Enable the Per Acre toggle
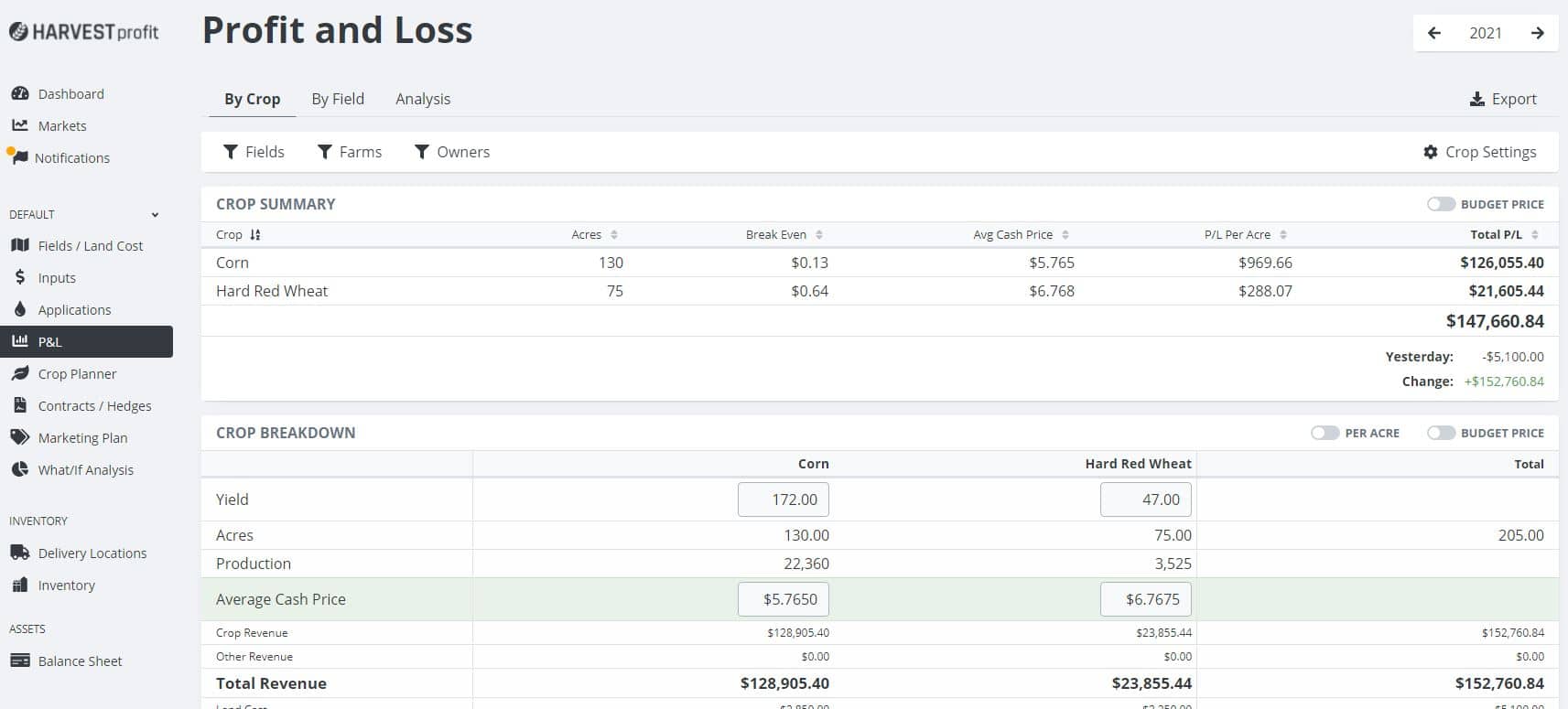This screenshot has width=1568, height=709. tap(1325, 433)
